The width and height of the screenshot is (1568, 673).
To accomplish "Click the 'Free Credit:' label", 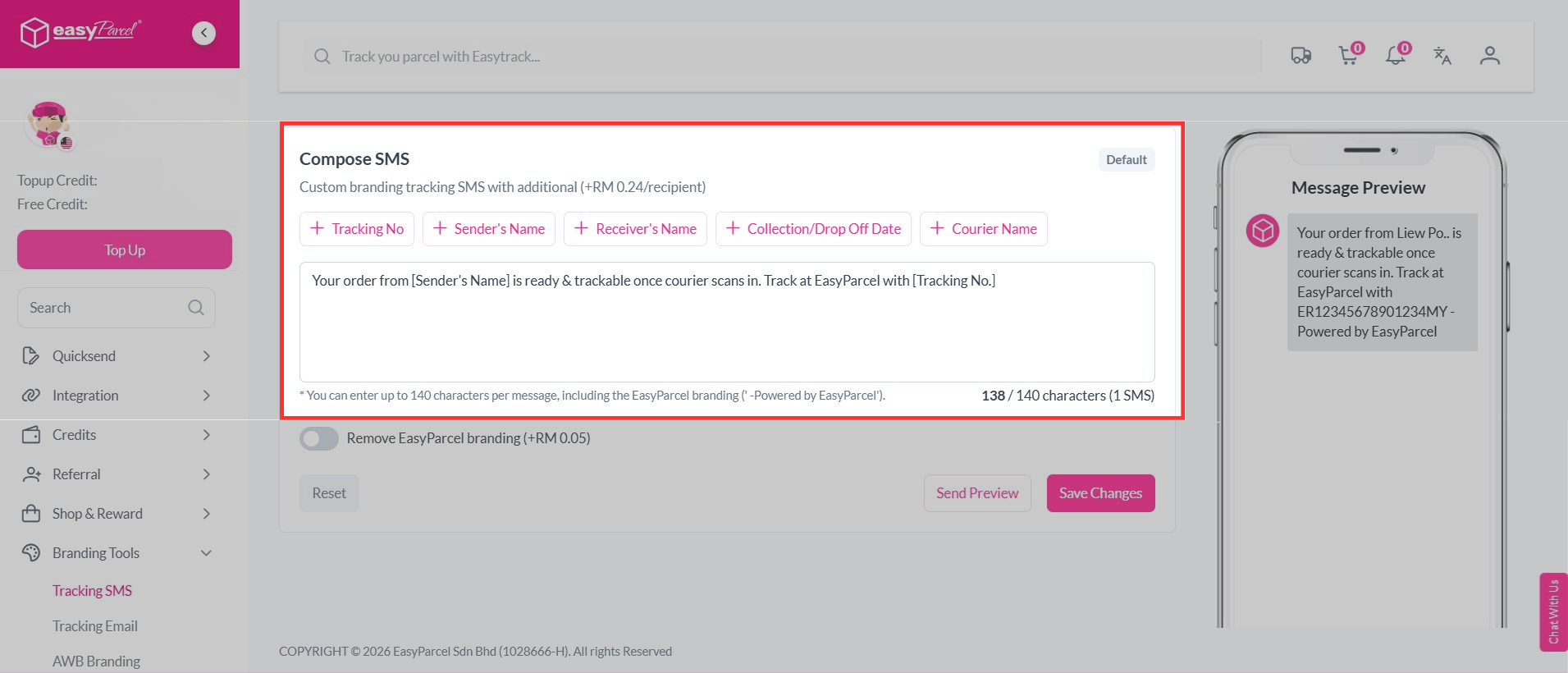I will coord(53,204).
